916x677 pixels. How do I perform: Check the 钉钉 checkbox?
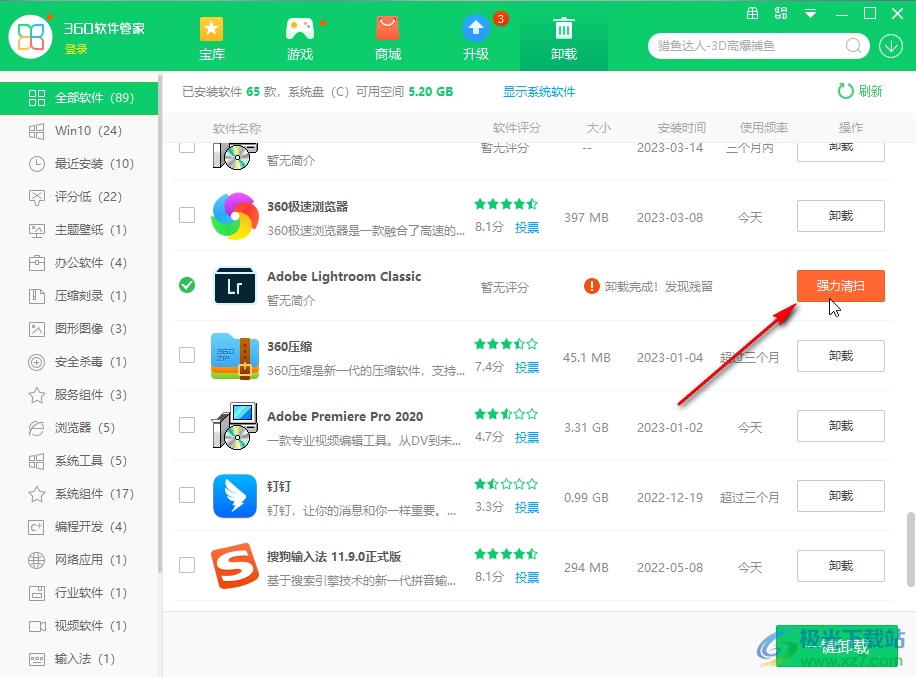click(187, 495)
